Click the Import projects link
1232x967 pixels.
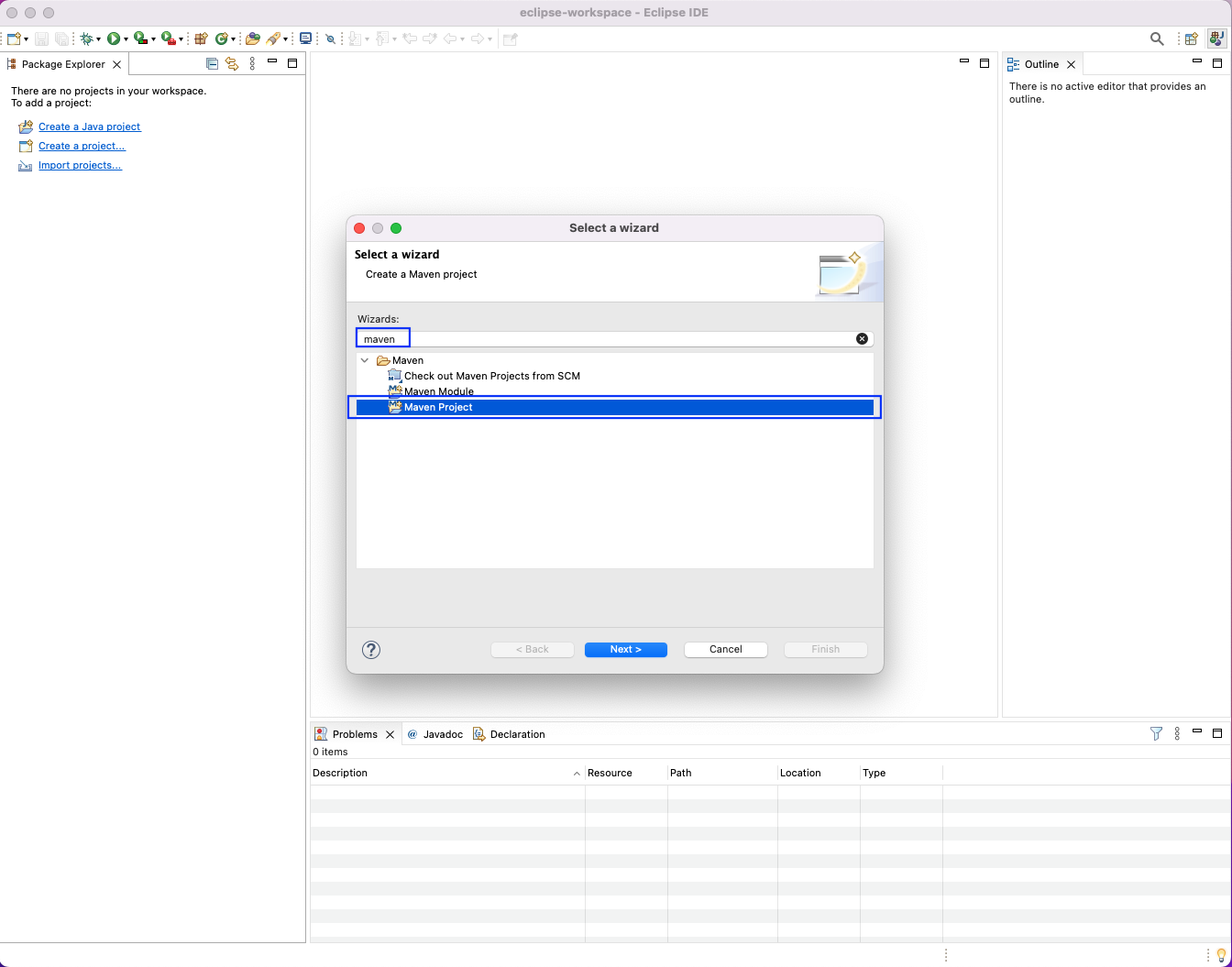(80, 165)
